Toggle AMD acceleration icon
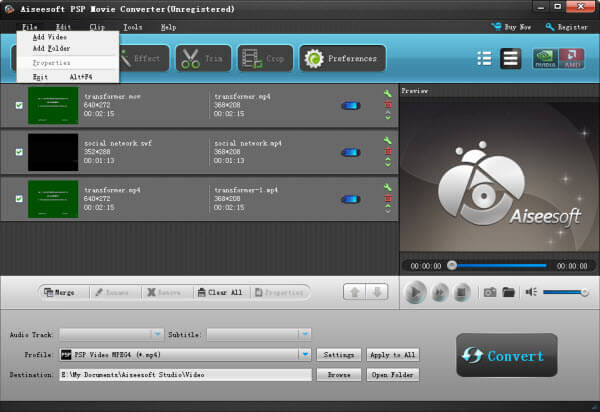Viewport: 600px width, 412px height. pos(572,59)
